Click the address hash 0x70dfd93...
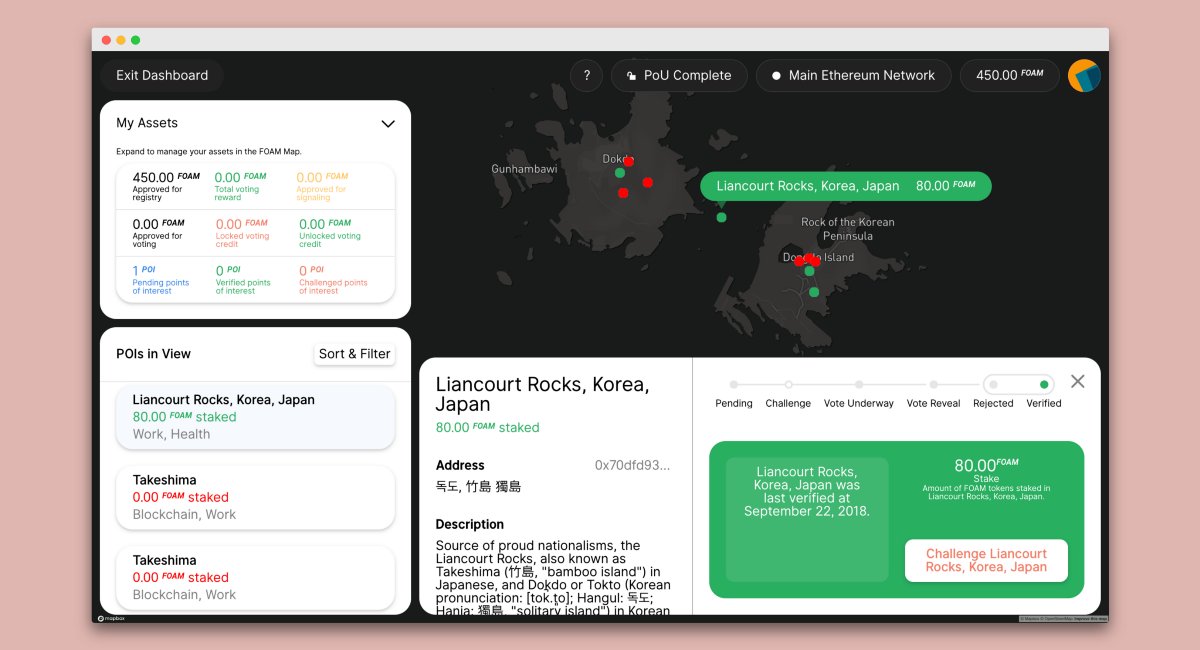The height and width of the screenshot is (650, 1200). tap(632, 465)
